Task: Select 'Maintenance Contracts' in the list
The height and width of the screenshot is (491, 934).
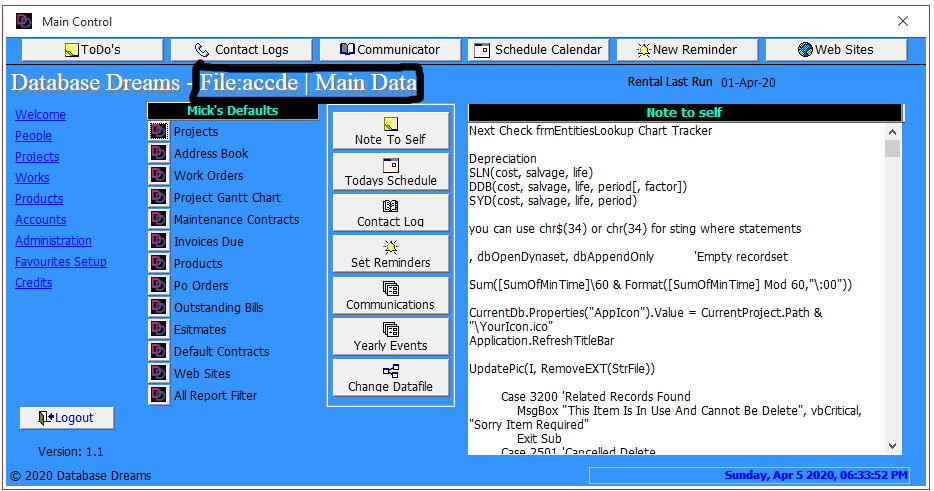Action: pyautogui.click(x=236, y=220)
